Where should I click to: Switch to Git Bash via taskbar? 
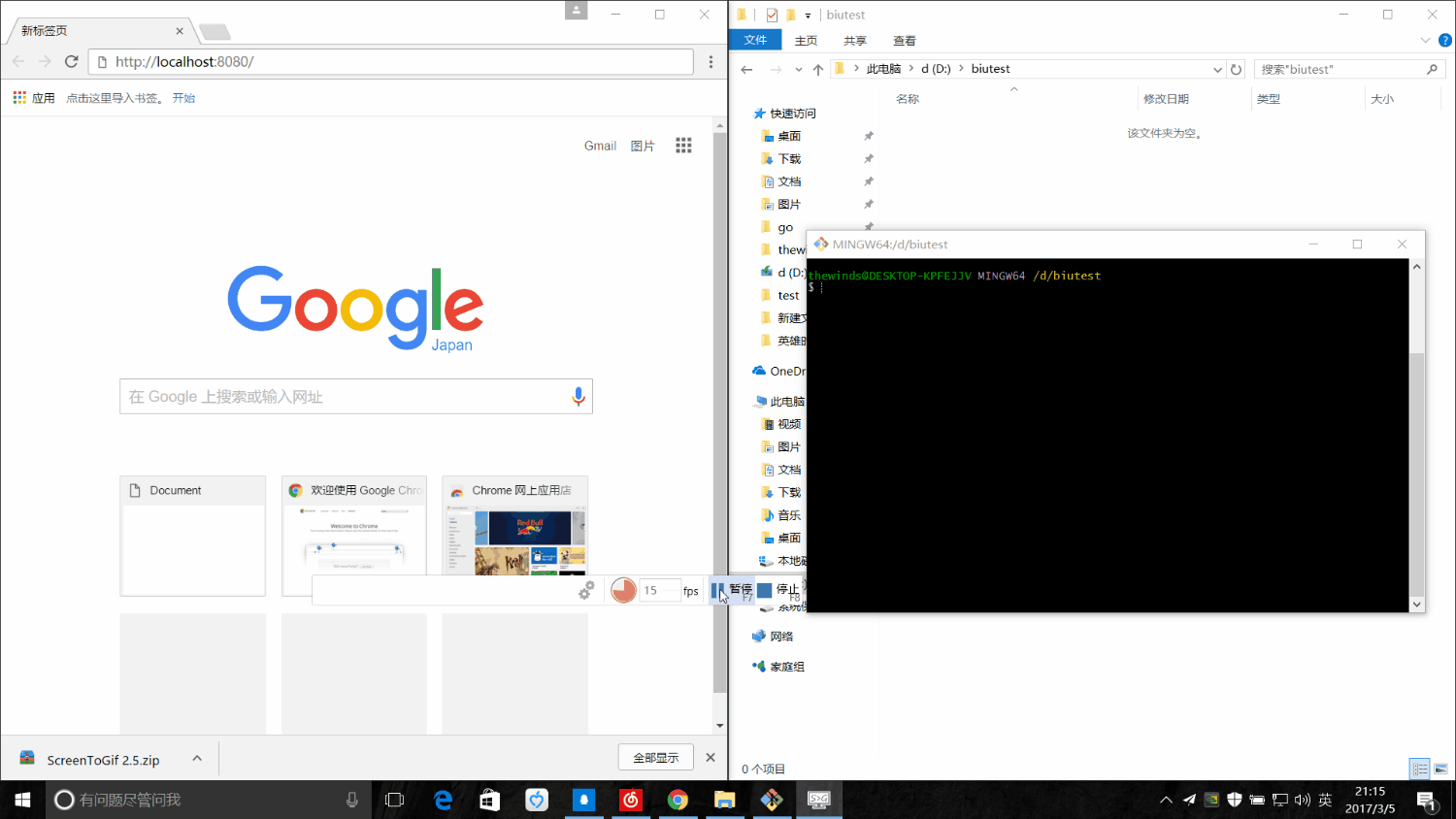click(772, 800)
